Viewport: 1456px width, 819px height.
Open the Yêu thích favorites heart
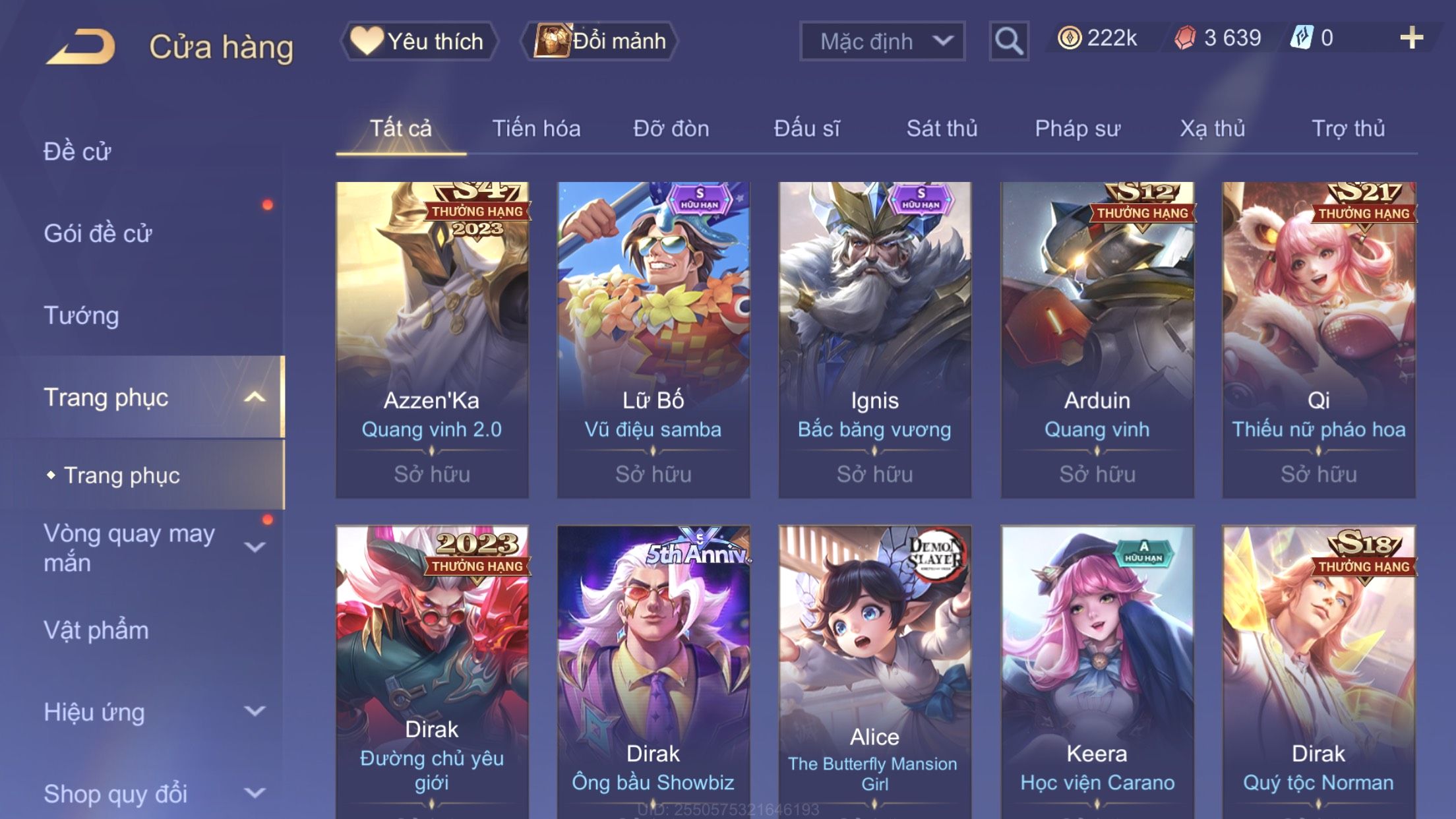point(419,41)
